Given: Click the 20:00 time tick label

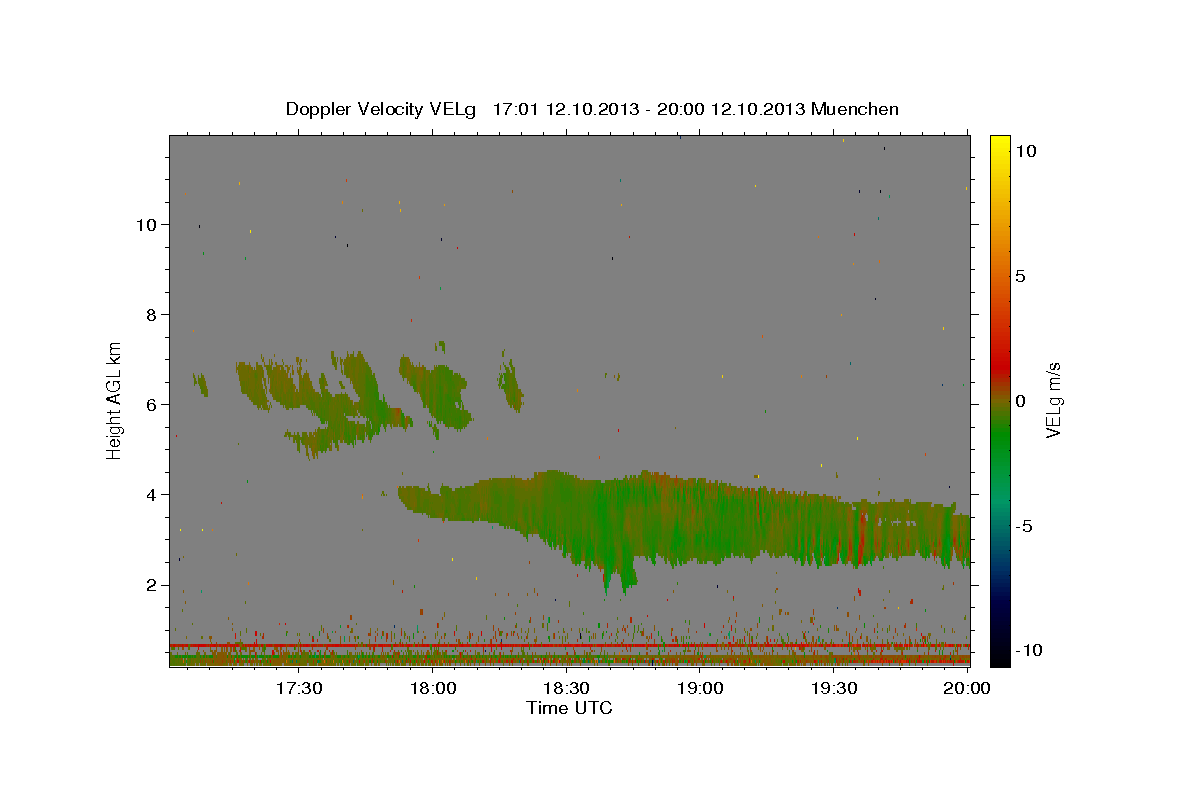Looking at the screenshot, I should point(968,688).
